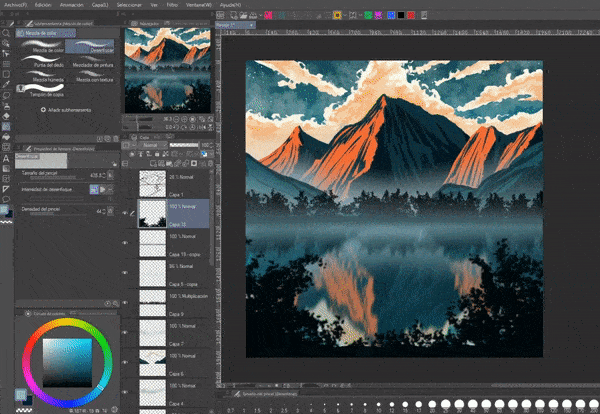Click zoom in icon in Navigator
This screenshot has width=600, height=414.
[185, 119]
